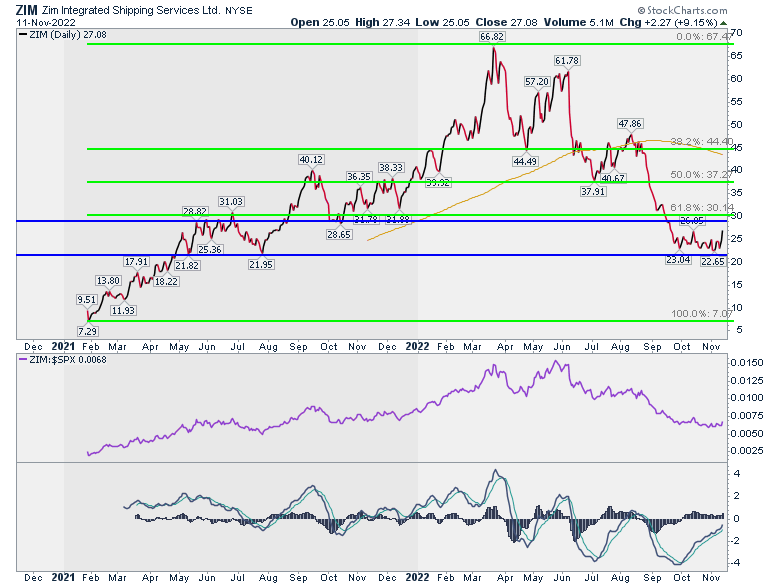Click the 23.04 price label
780x586 pixels.
tap(678, 259)
